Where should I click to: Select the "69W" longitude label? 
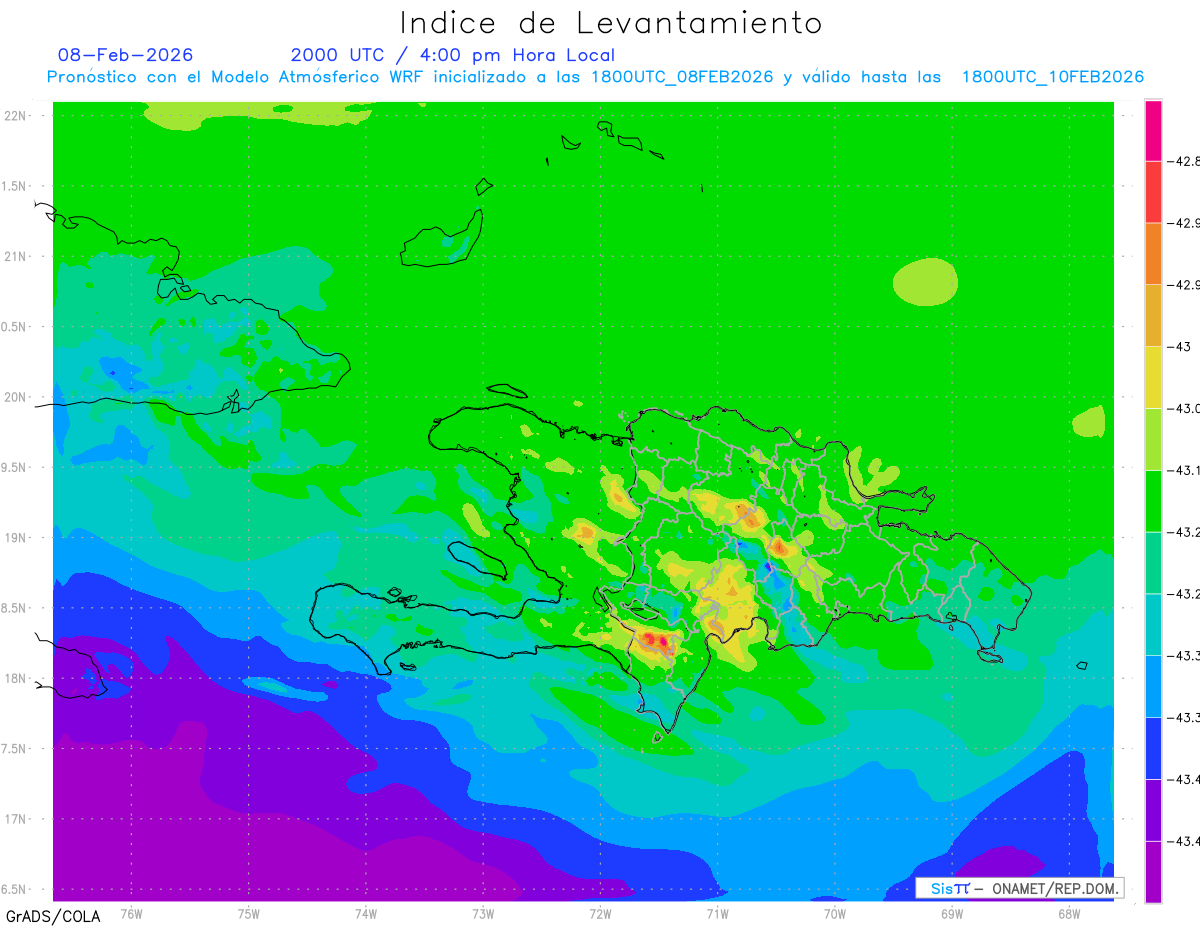pyautogui.click(x=952, y=914)
